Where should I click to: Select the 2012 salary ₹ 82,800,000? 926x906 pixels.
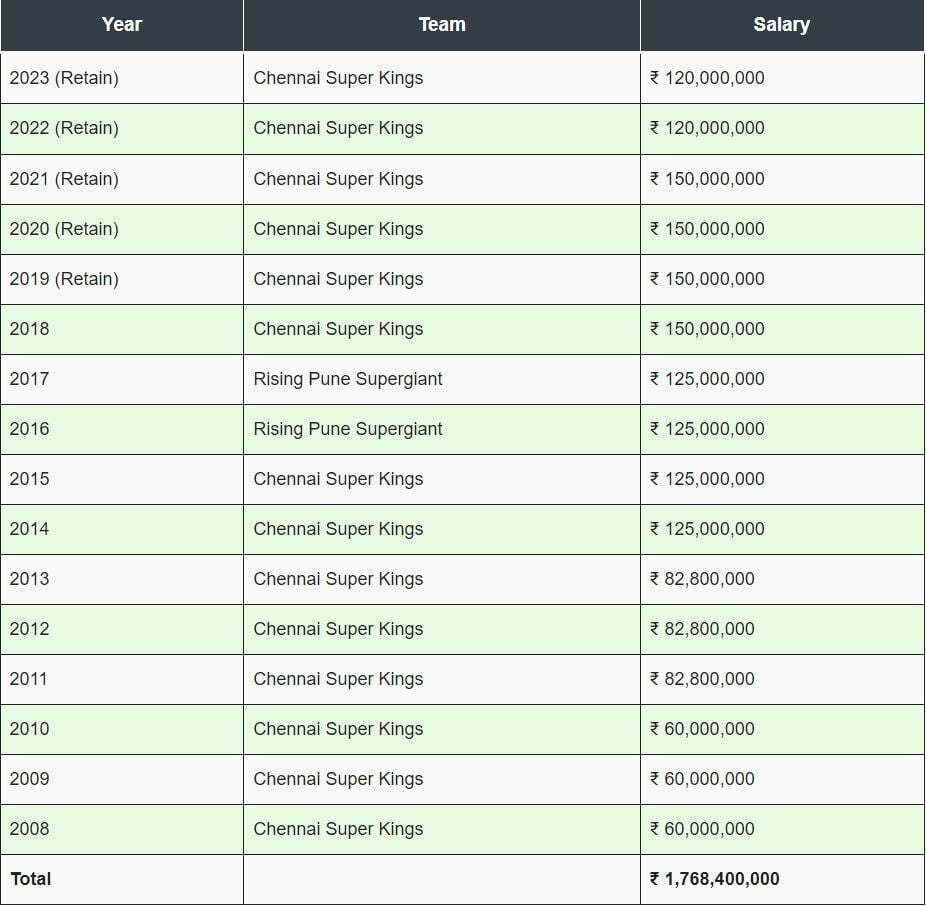pos(702,629)
